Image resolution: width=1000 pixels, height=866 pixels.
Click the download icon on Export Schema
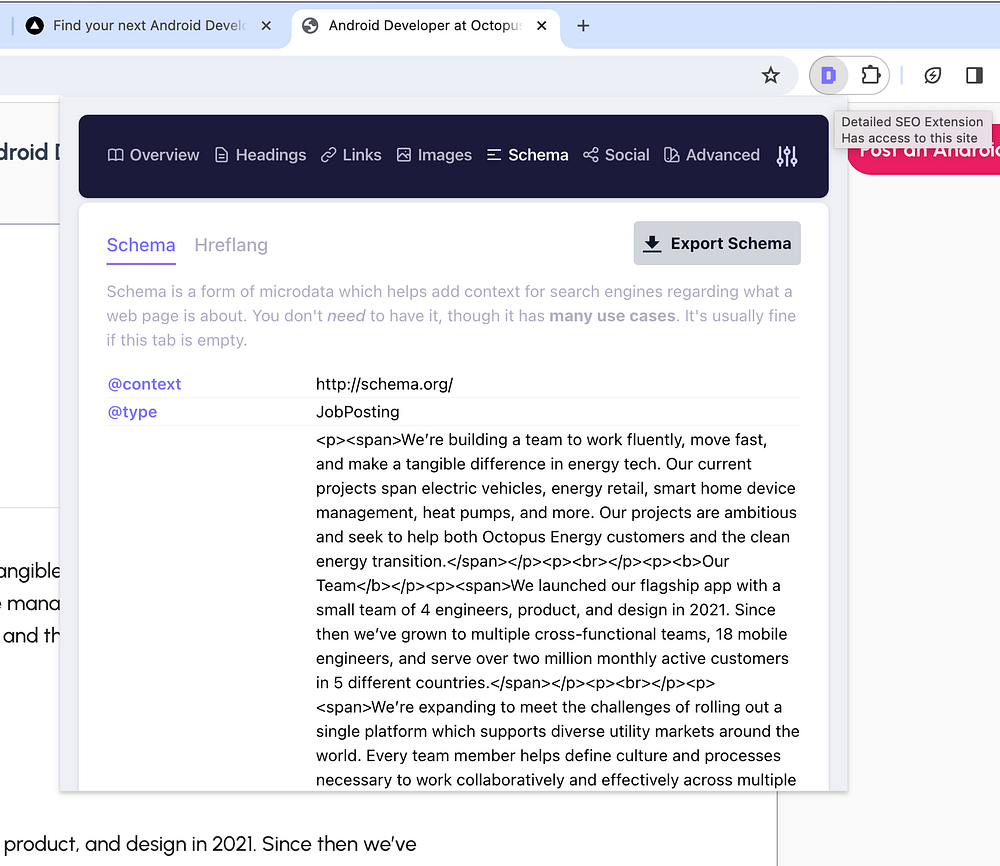click(x=652, y=244)
